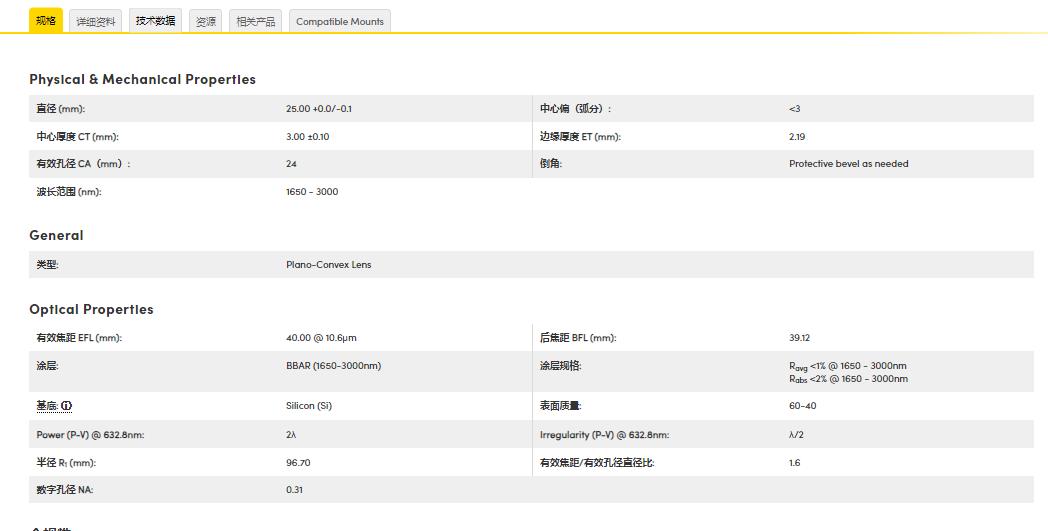Click the Physical & Mechanical Properties heading
The width and height of the screenshot is (1048, 531).
pyautogui.click(x=142, y=79)
